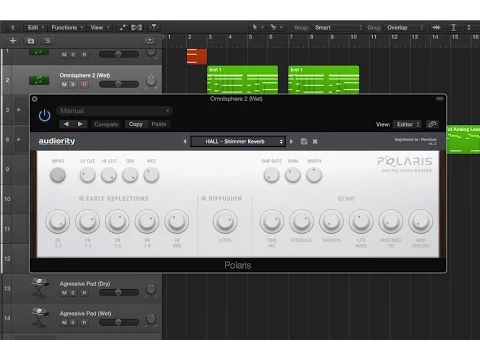Toggle the global solo S button
The height and width of the screenshot is (360, 480).
coord(48,41)
